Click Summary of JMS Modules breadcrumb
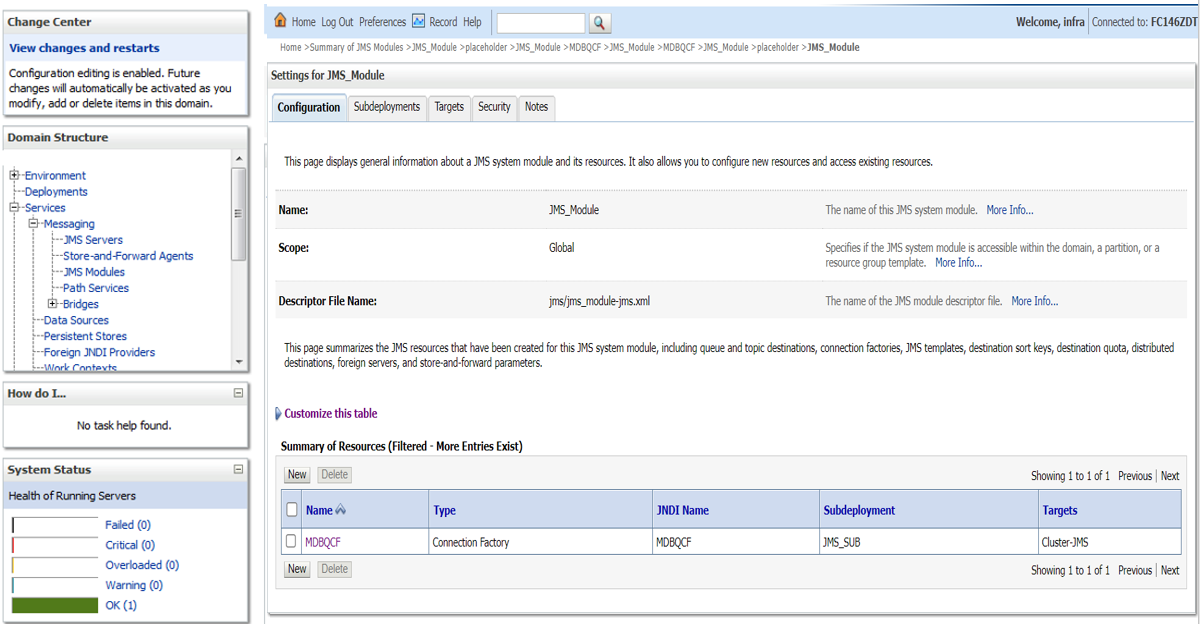The width and height of the screenshot is (1200, 624). click(x=356, y=47)
